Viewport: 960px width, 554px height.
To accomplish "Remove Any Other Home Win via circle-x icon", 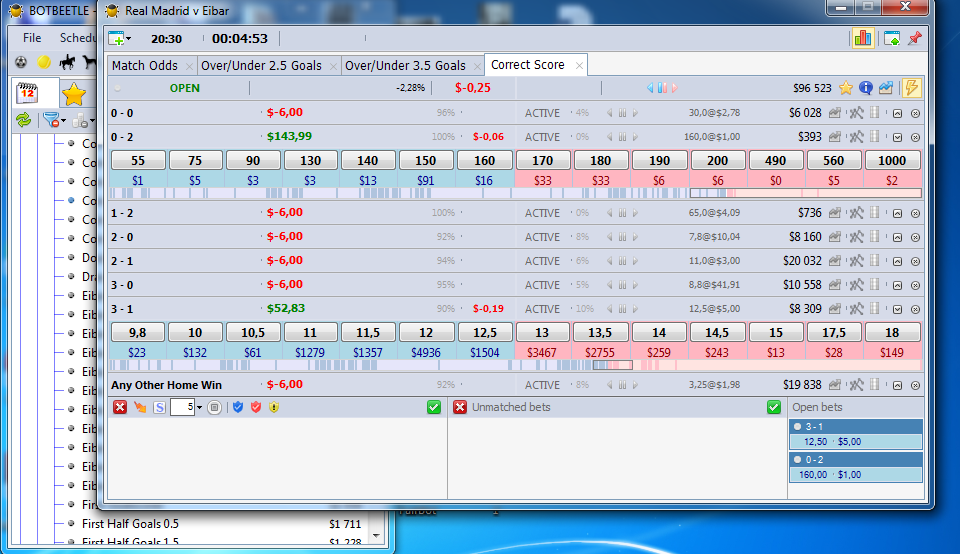I will point(915,386).
